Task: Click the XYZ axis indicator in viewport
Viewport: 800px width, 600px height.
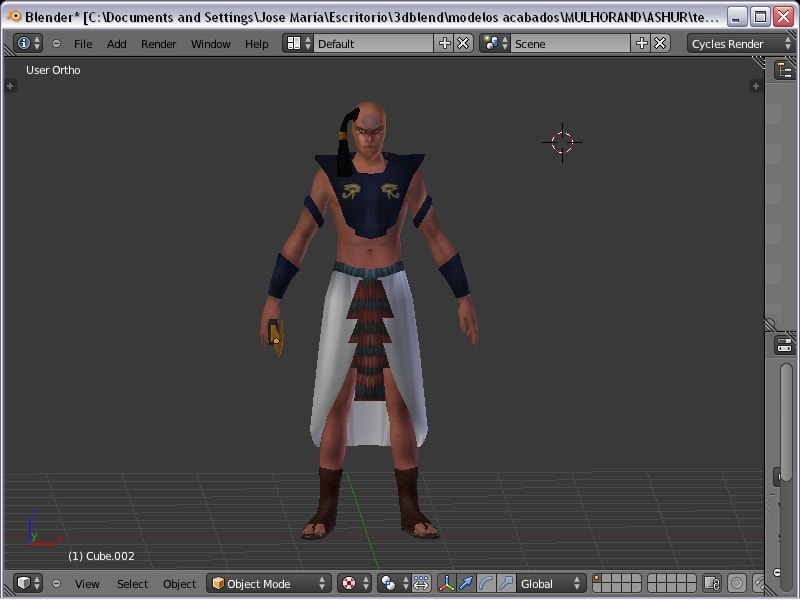Action: (x=44, y=529)
